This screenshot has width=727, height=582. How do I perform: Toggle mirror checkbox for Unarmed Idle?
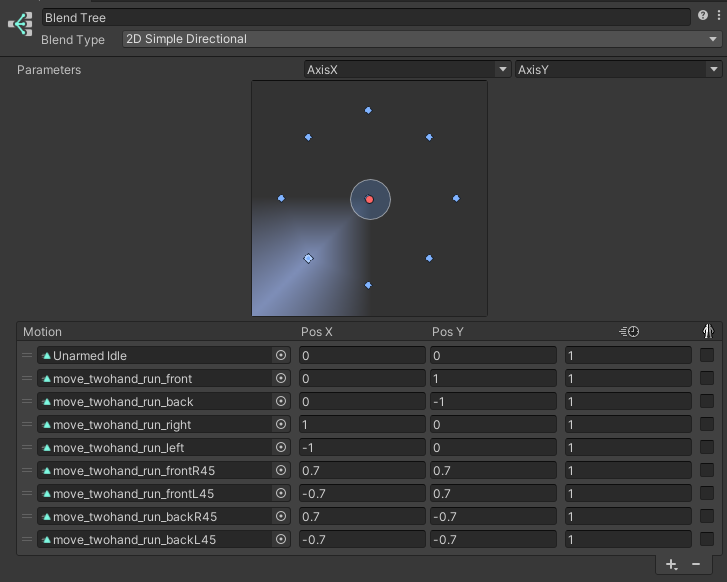tap(707, 355)
